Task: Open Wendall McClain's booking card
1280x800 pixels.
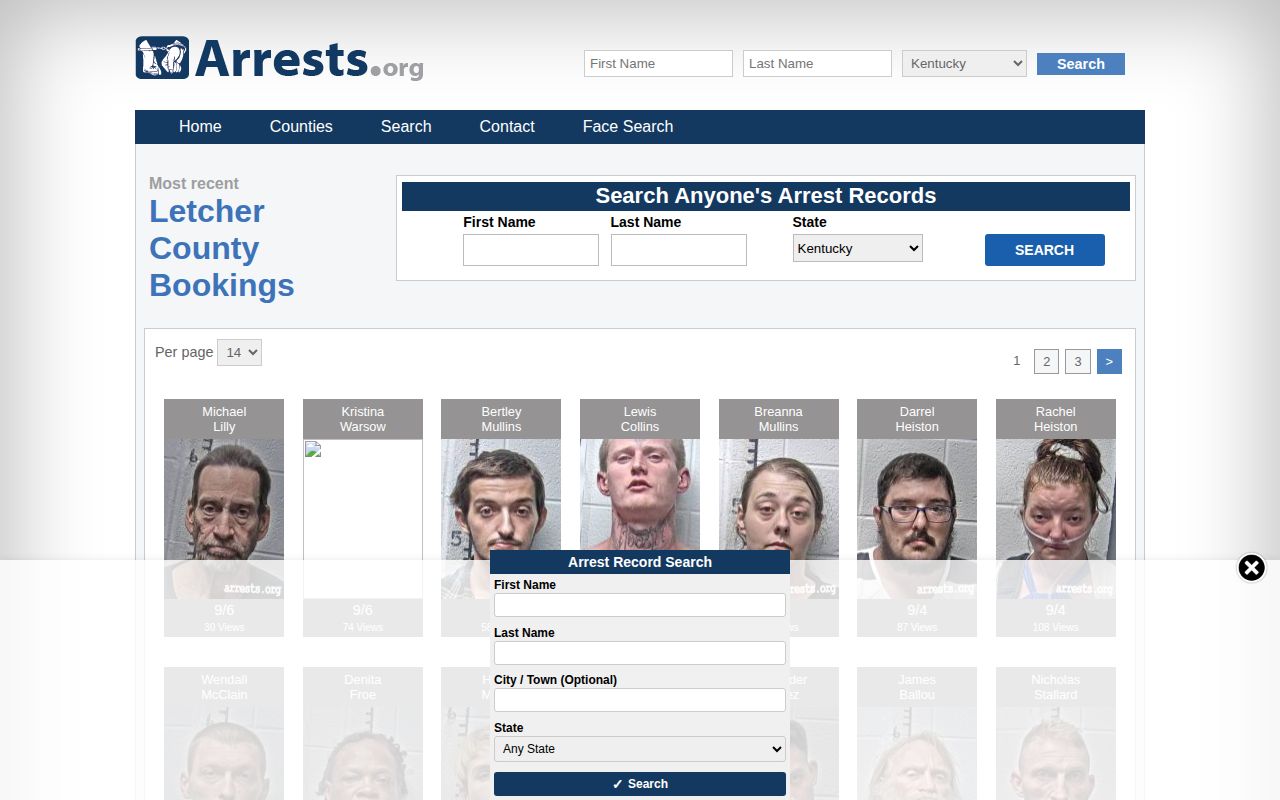Action: click(224, 733)
